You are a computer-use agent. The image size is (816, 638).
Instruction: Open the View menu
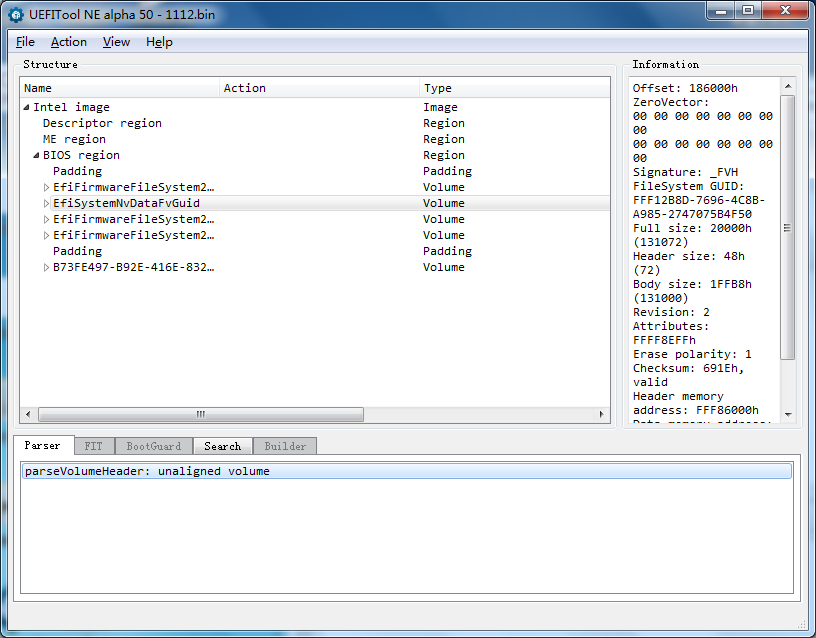(116, 42)
